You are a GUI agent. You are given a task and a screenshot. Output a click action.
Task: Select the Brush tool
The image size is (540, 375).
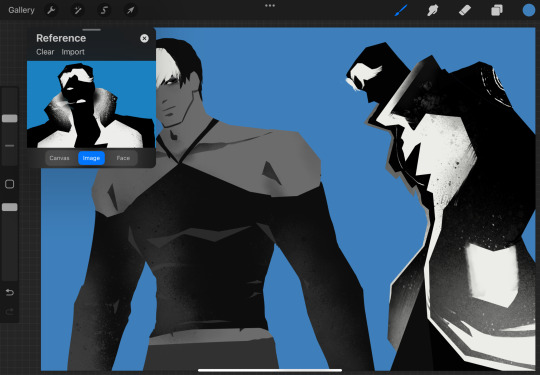(401, 10)
